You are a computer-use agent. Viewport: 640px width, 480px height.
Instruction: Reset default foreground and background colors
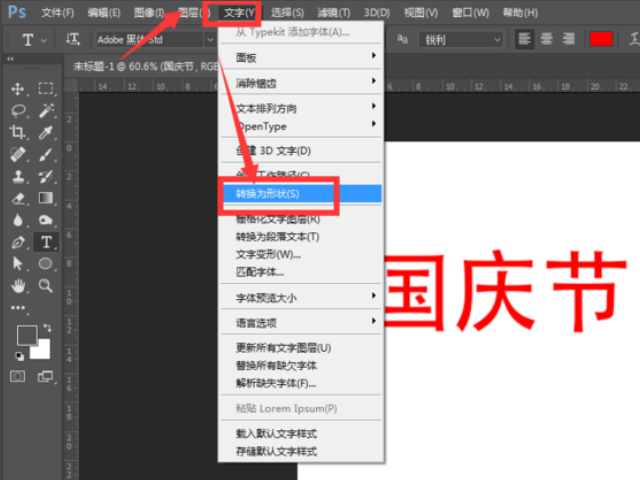[x=19, y=356]
